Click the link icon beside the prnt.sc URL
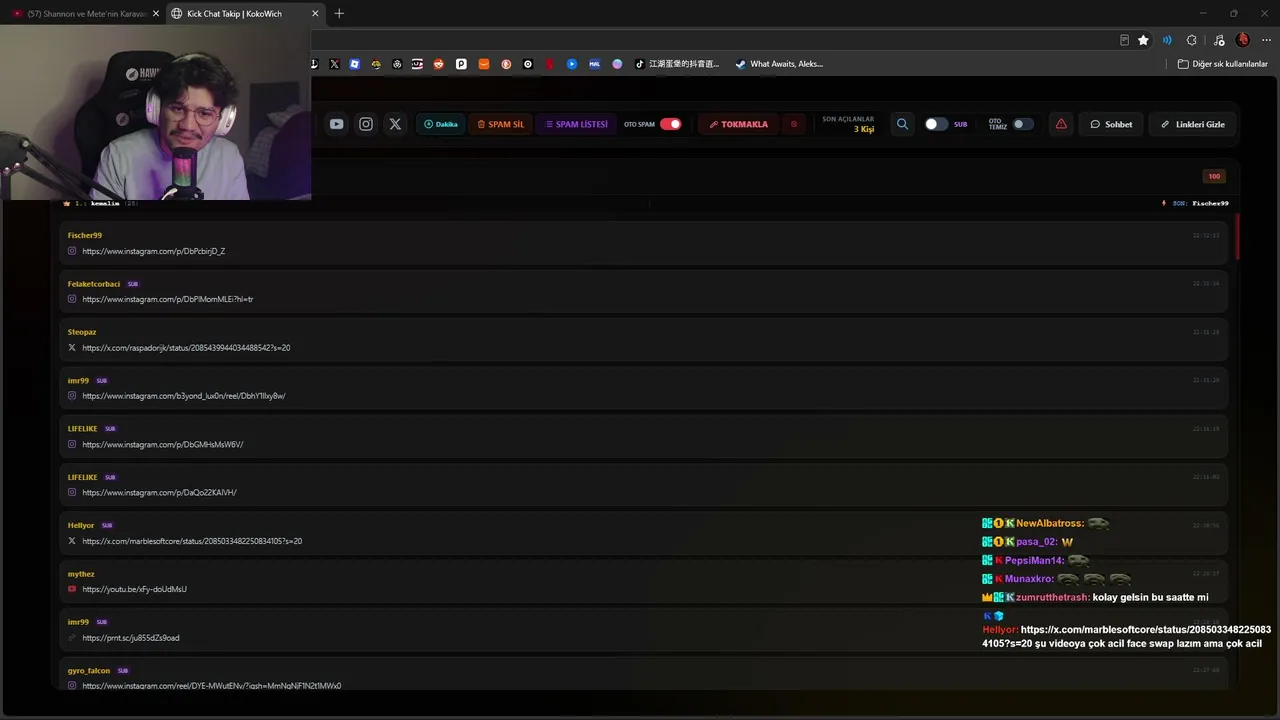Image resolution: width=1280 pixels, height=720 pixels. pyautogui.click(x=72, y=638)
